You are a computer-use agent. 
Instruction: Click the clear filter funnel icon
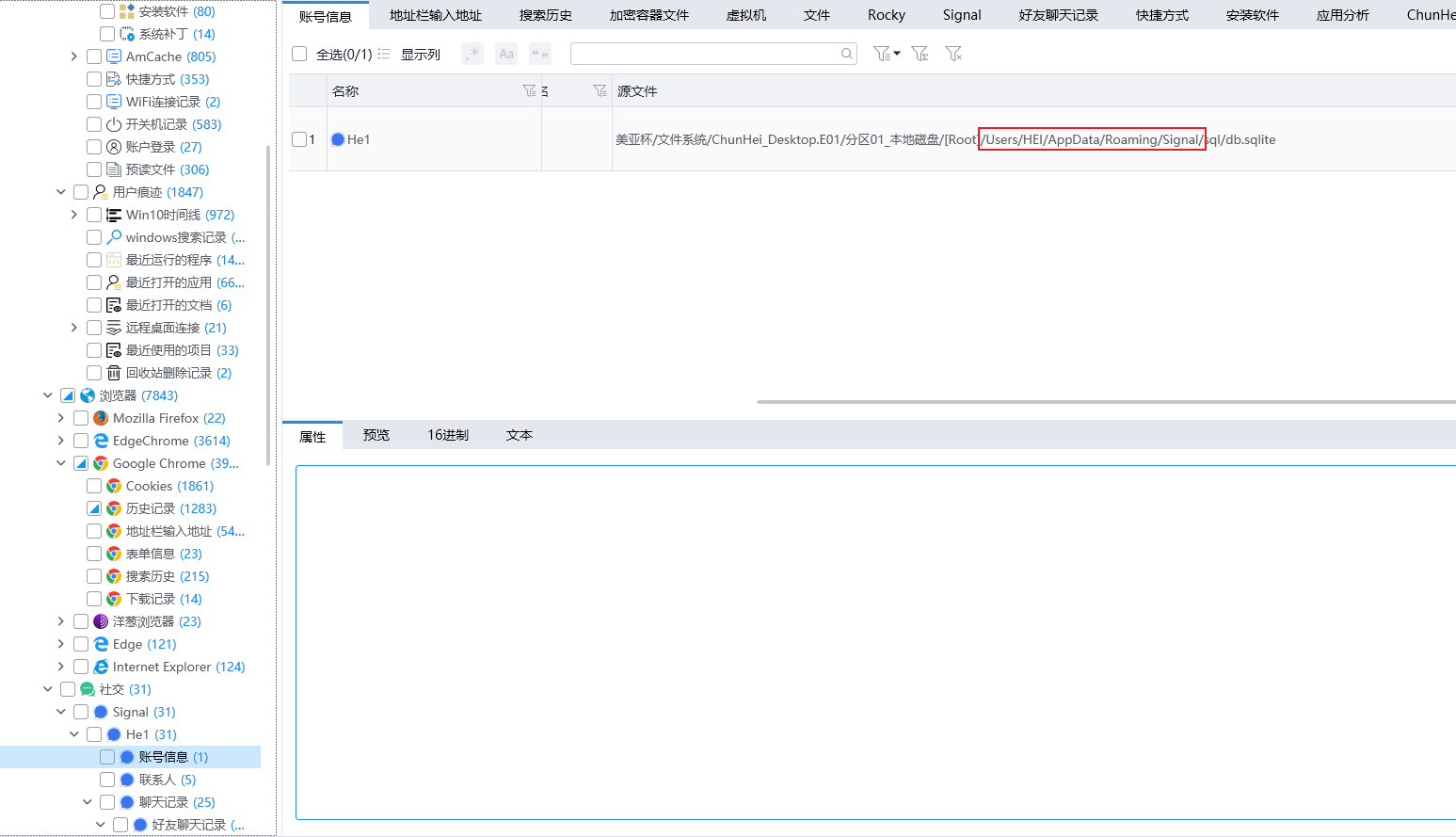[x=953, y=54]
